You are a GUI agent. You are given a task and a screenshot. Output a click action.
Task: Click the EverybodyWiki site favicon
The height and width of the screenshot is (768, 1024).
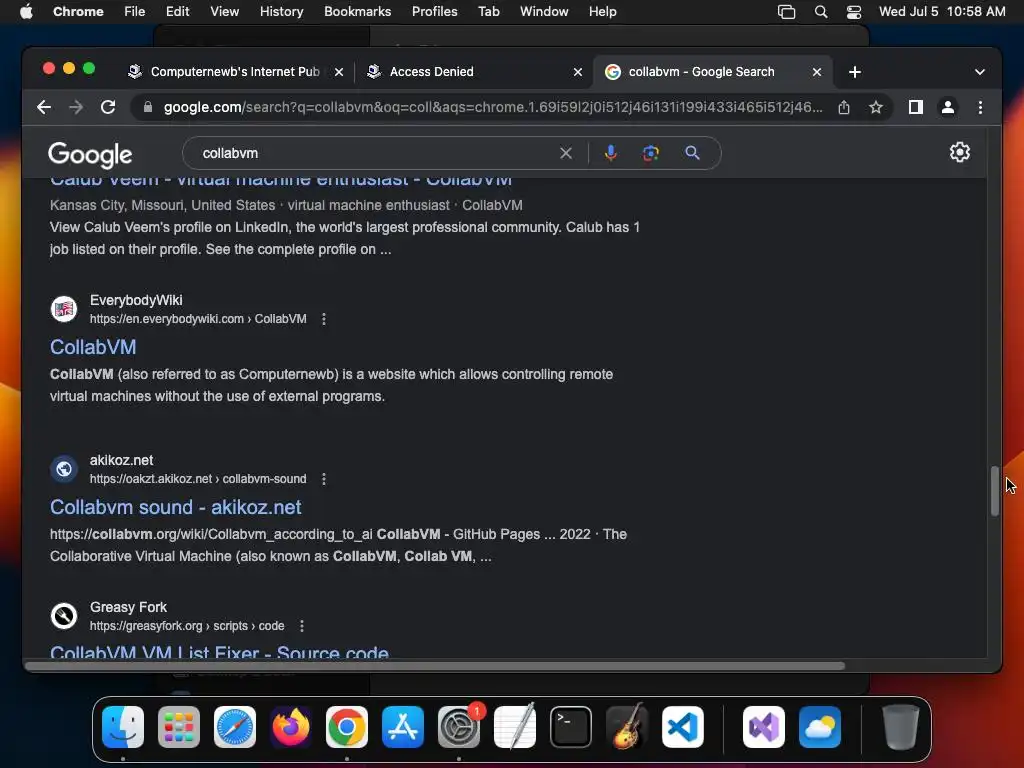[x=64, y=309]
